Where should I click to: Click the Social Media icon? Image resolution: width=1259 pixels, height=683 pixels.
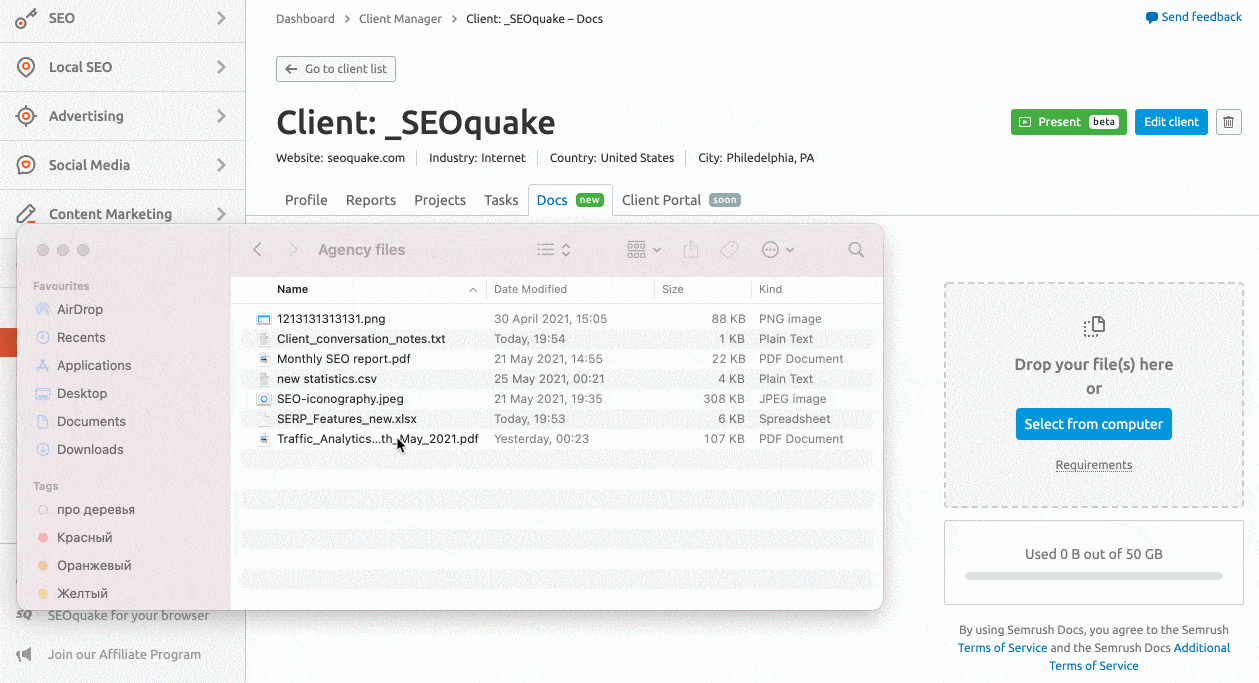[x=26, y=165]
